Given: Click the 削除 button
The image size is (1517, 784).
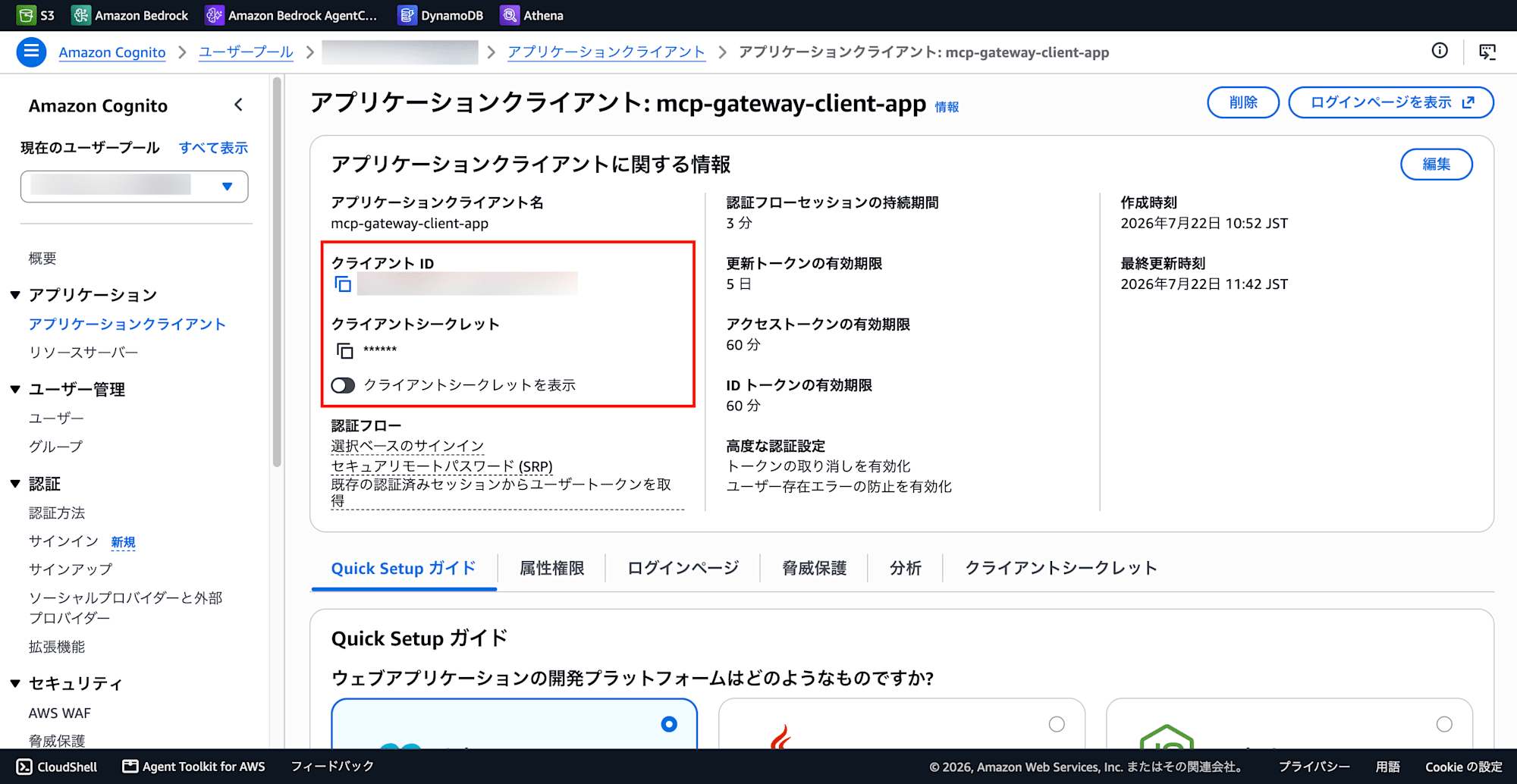Looking at the screenshot, I should (1243, 102).
